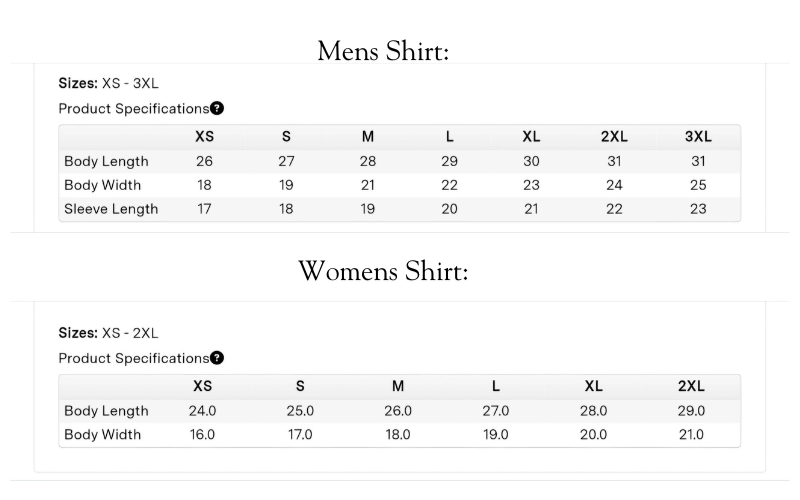The image size is (800, 500).
Task: Click Womens XS Body Length value 24.0
Action: click(x=203, y=410)
